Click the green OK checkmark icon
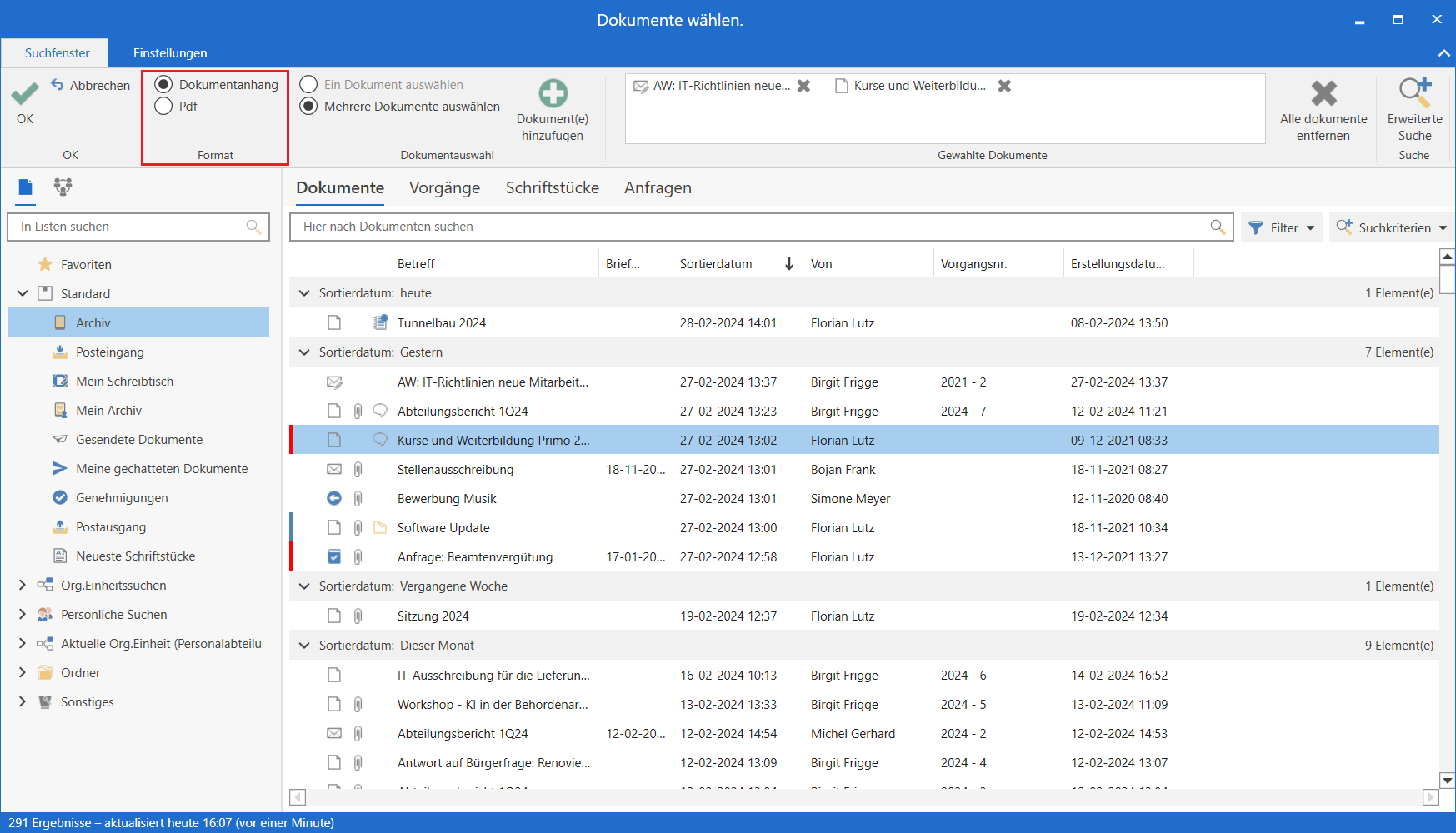Image resolution: width=1456 pixels, height=833 pixels. pos(25,93)
